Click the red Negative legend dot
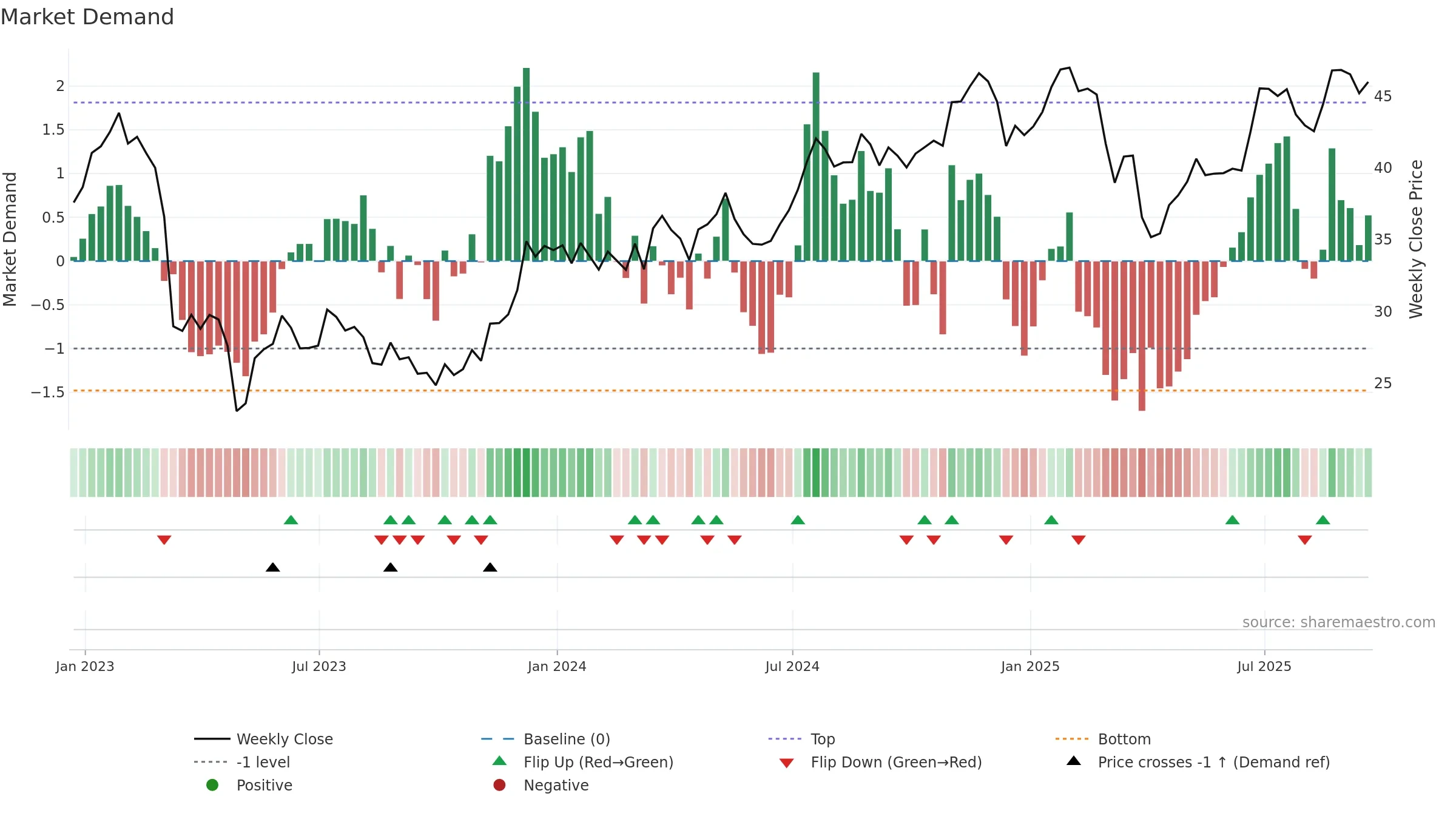Image resolution: width=1456 pixels, height=819 pixels. pyautogui.click(x=499, y=785)
